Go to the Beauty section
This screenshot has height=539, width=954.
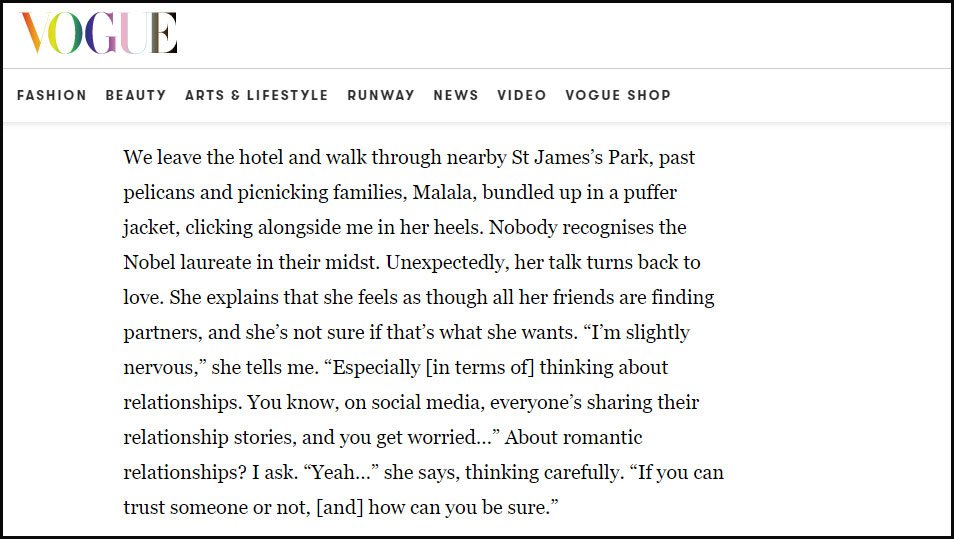pyautogui.click(x=136, y=96)
